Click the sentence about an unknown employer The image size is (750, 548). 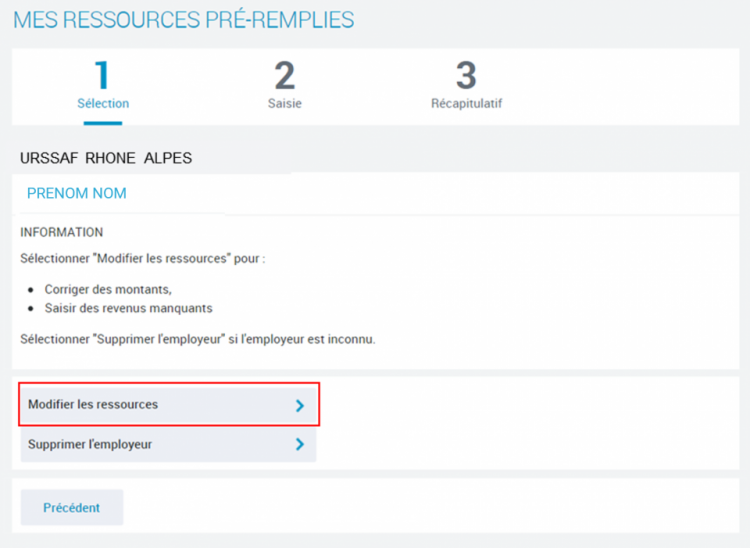[198, 339]
